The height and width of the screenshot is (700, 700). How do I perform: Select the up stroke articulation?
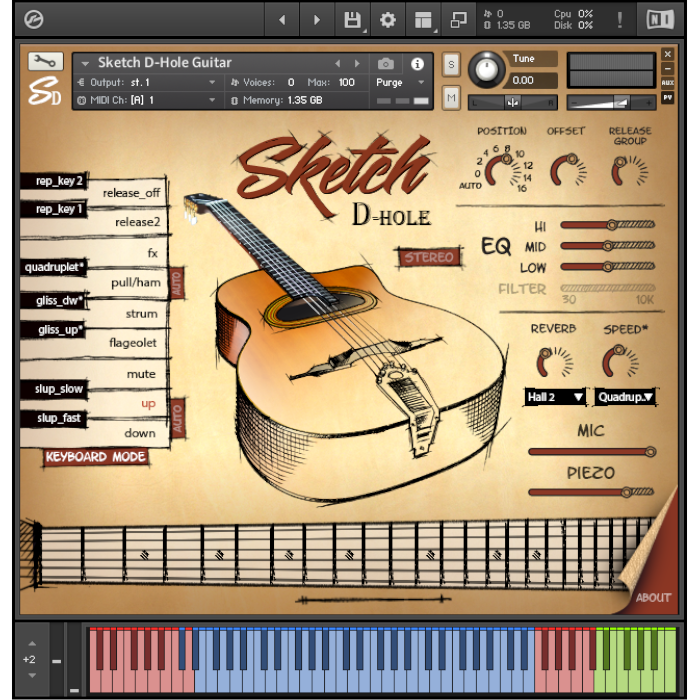pos(148,404)
